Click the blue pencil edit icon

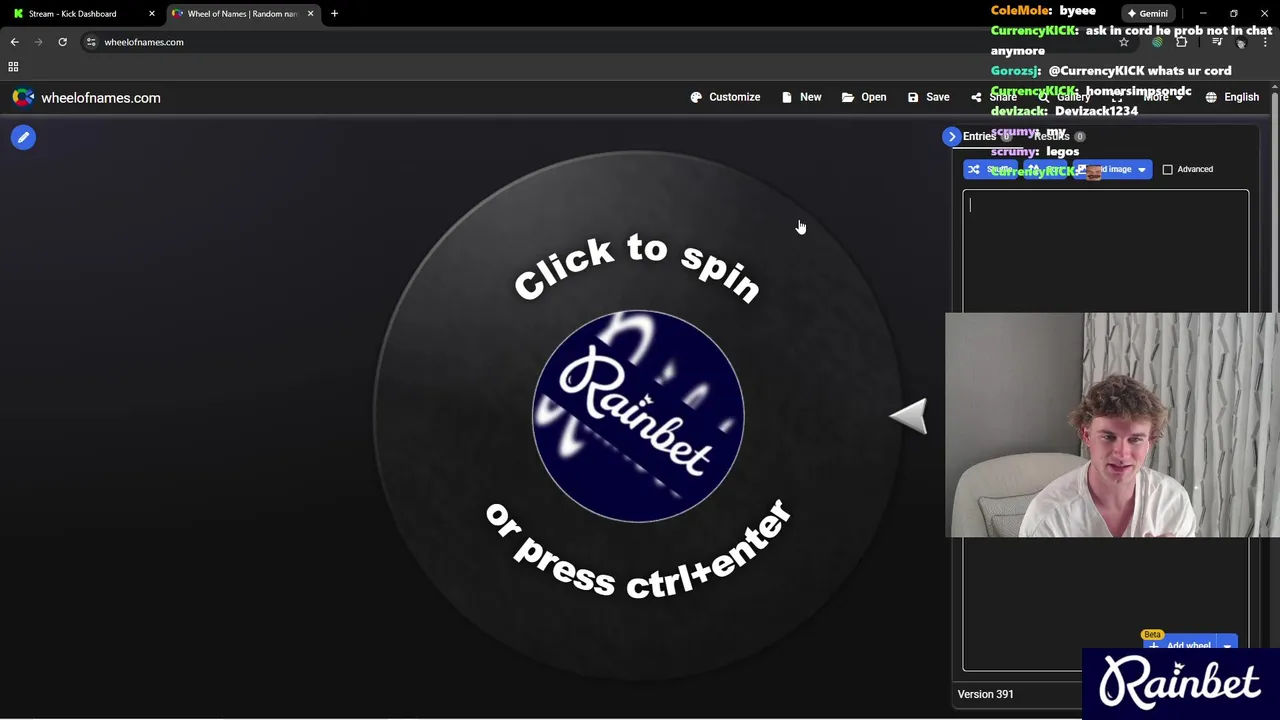[23, 138]
